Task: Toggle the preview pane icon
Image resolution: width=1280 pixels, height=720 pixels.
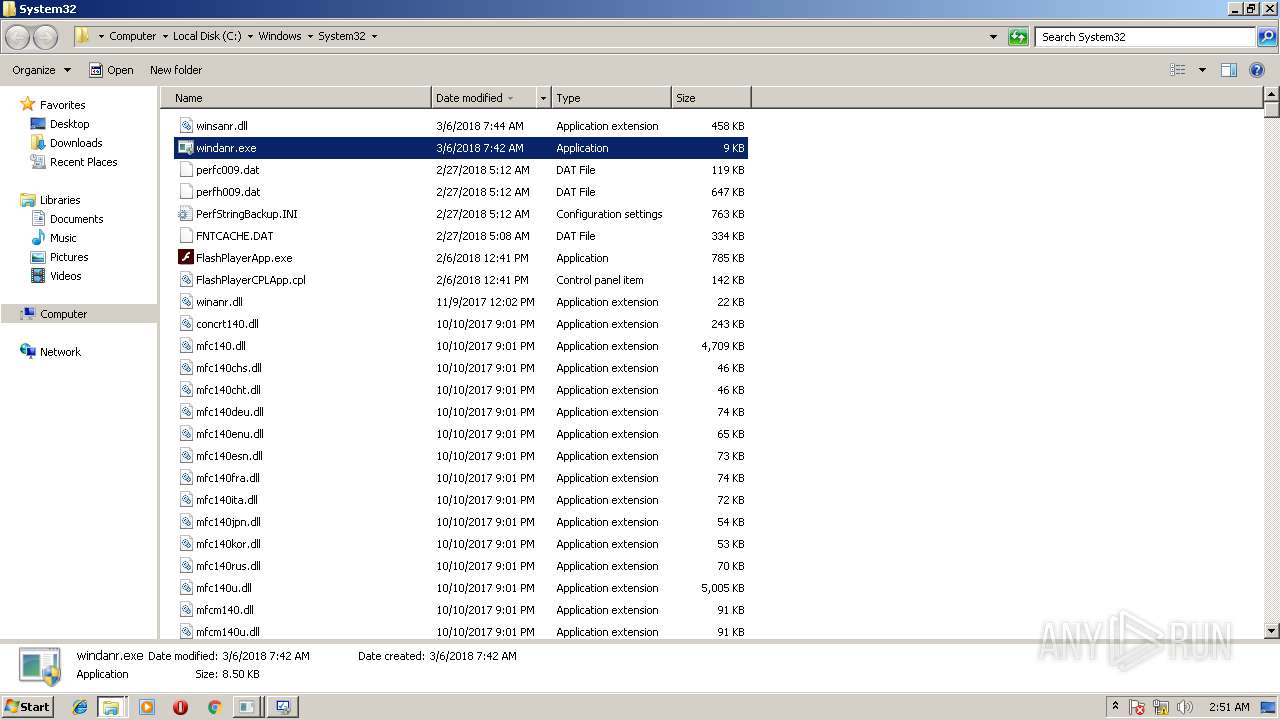Action: [x=1229, y=70]
